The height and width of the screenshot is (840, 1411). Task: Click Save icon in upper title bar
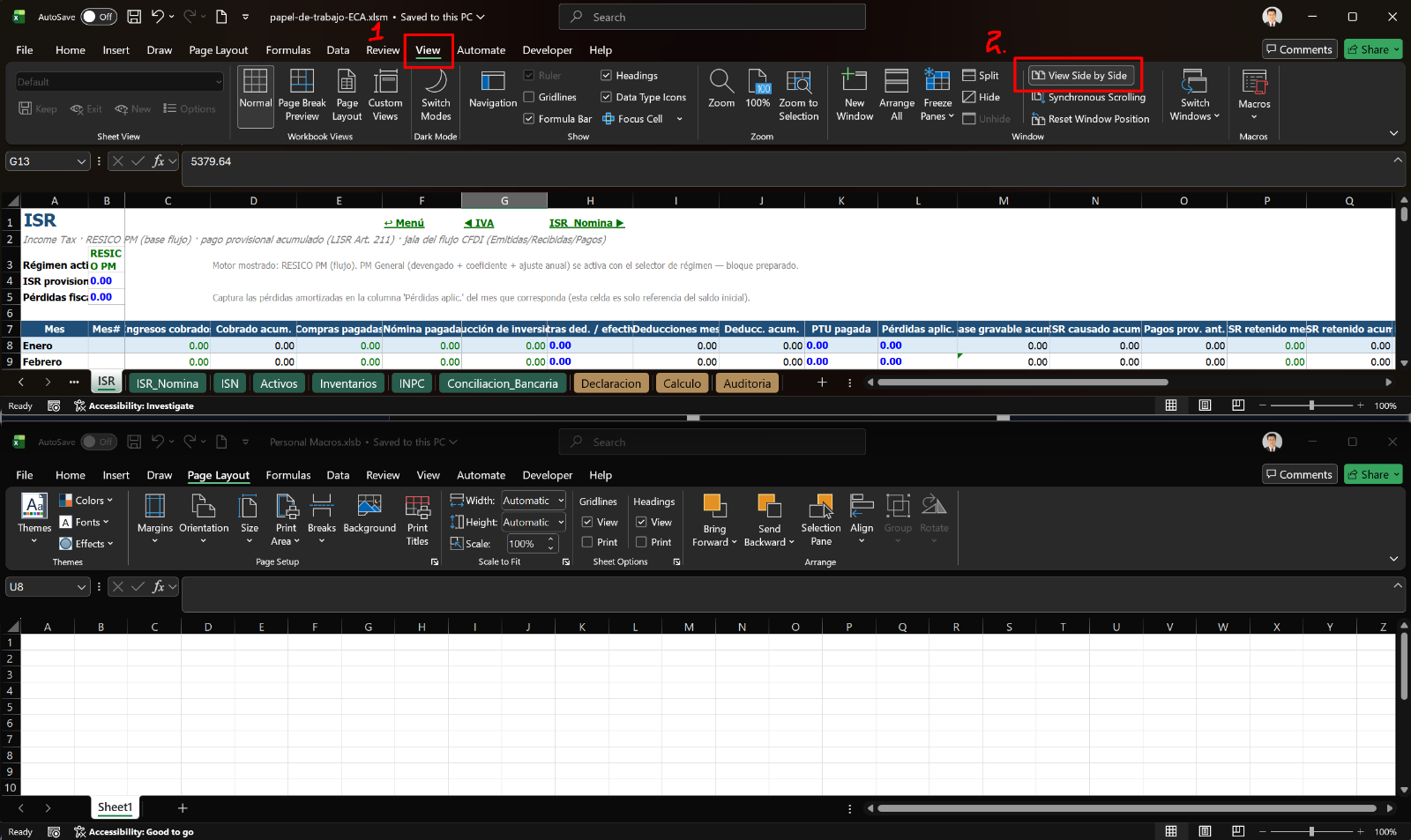134,17
